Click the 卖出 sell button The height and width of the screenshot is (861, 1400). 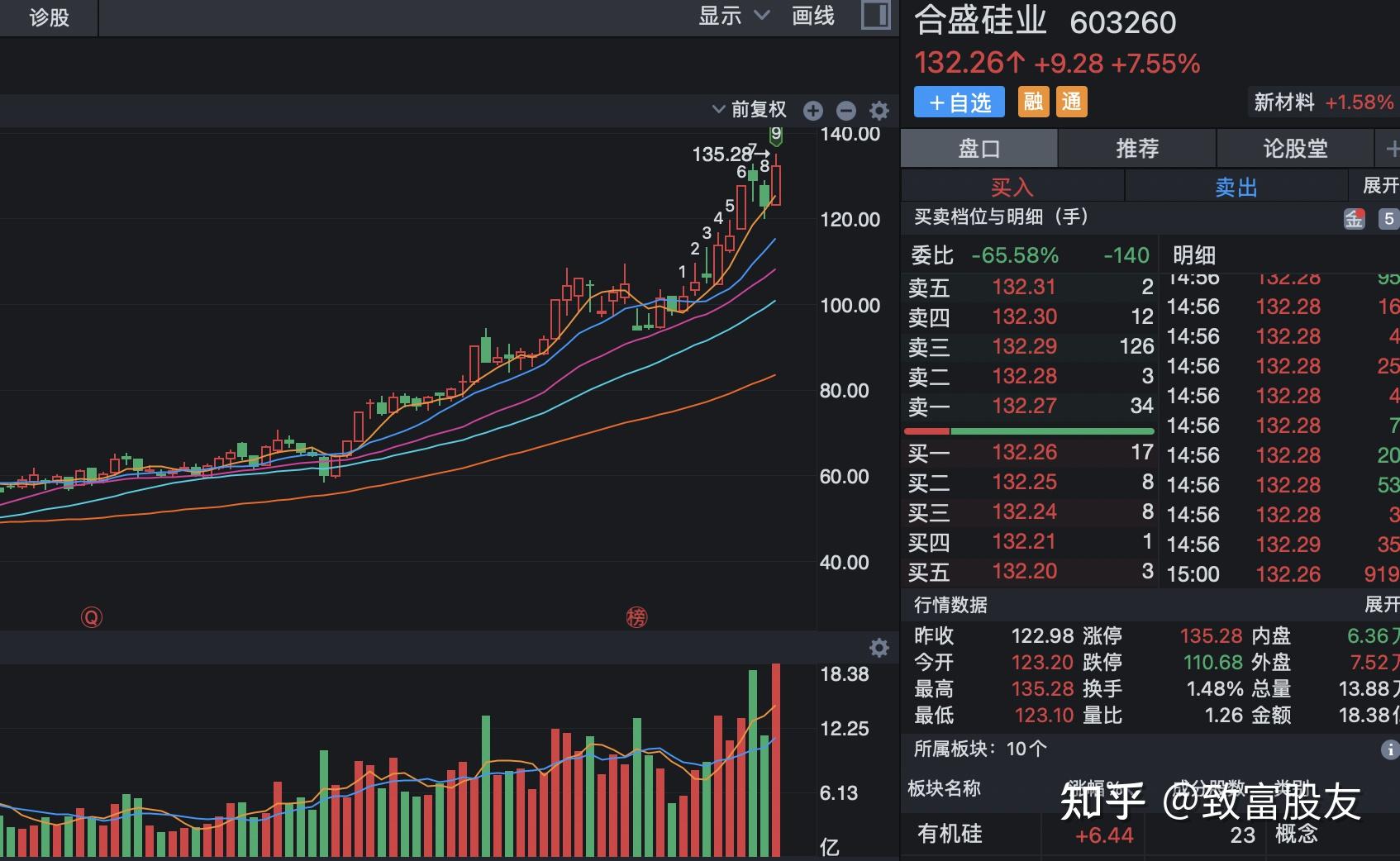[x=1236, y=187]
